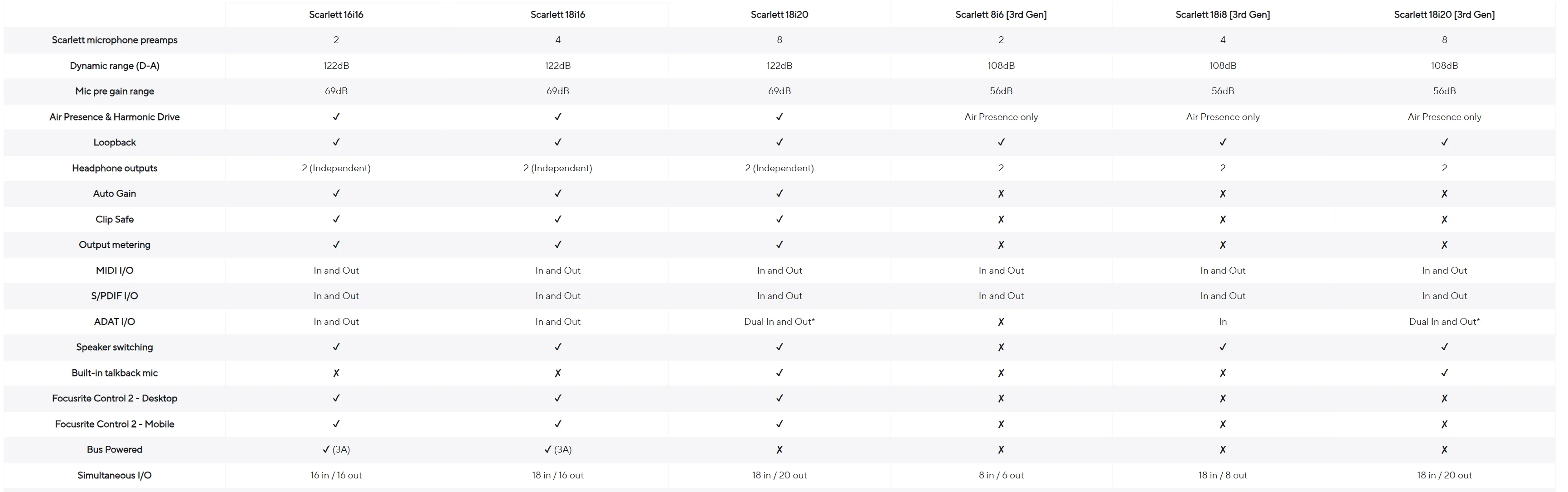This screenshot has width=1568, height=492.
Task: Click Air Presence only under Scarlett 8i6 [3rd Gen]
Action: [x=1001, y=117]
